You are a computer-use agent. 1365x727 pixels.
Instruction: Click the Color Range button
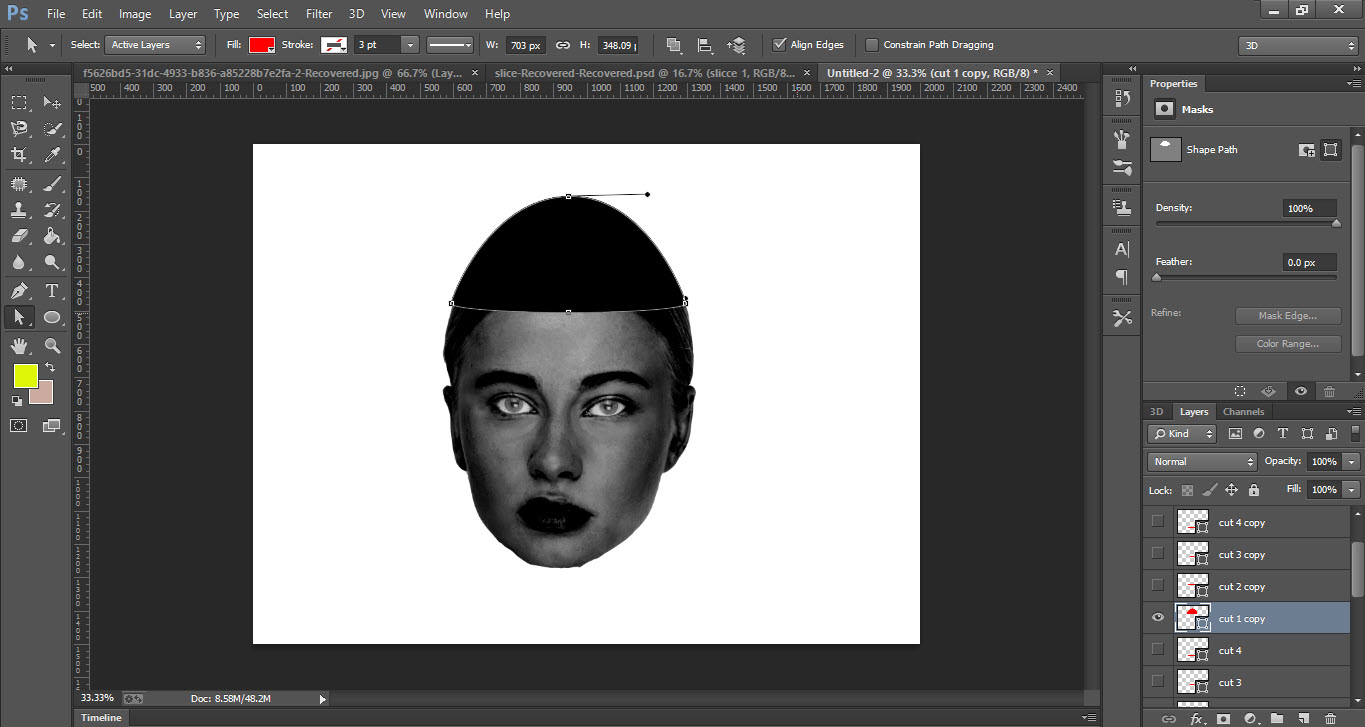[x=1287, y=344]
